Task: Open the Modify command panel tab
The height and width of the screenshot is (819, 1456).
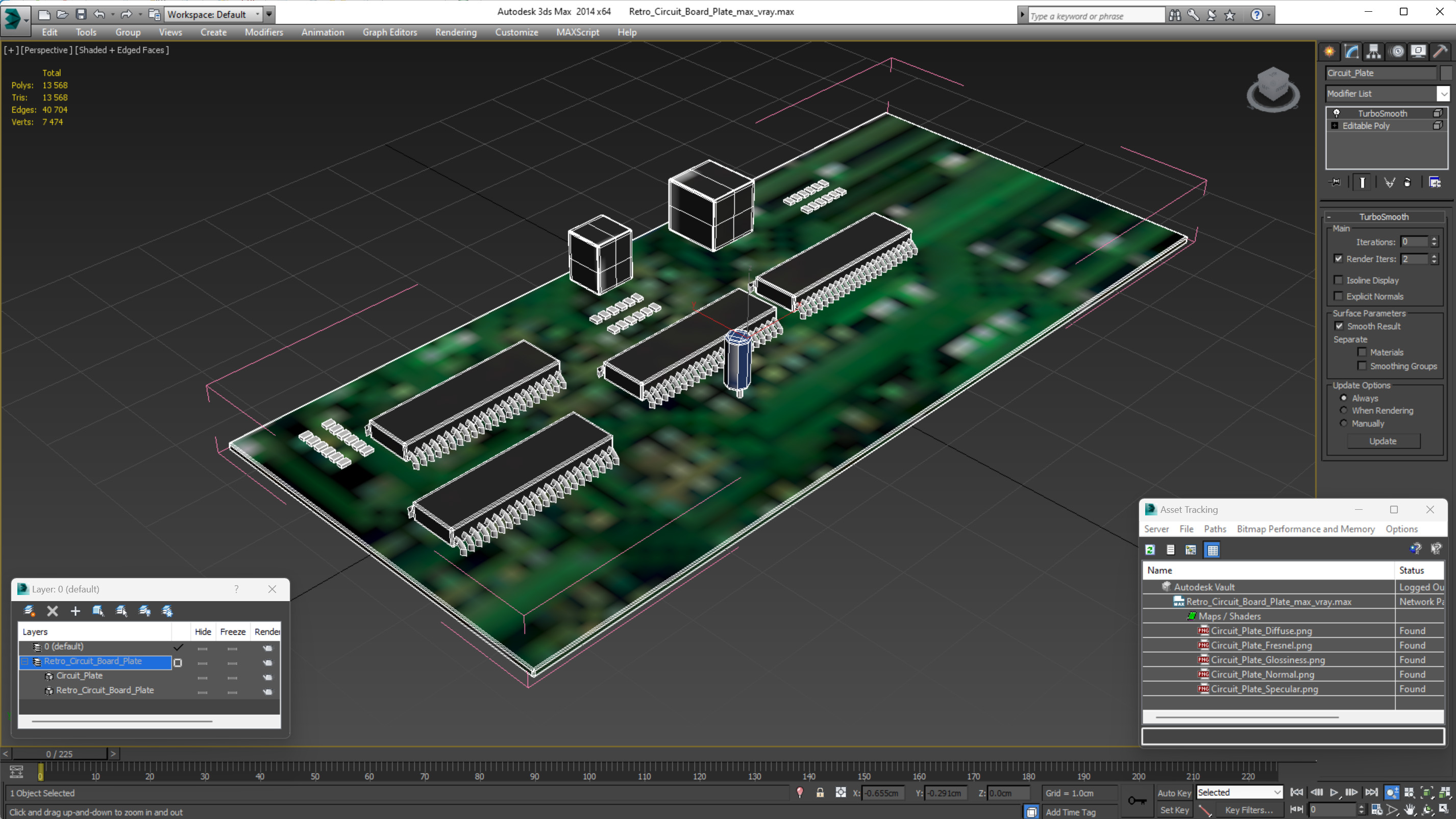Action: (x=1351, y=52)
